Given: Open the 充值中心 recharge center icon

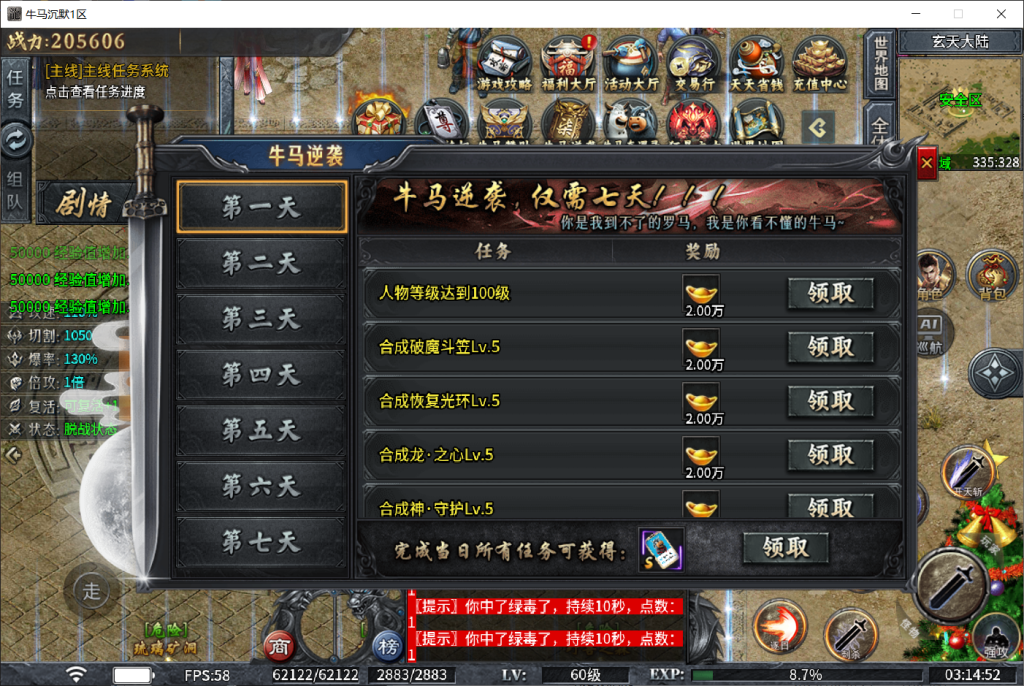Looking at the screenshot, I should [x=820, y=63].
